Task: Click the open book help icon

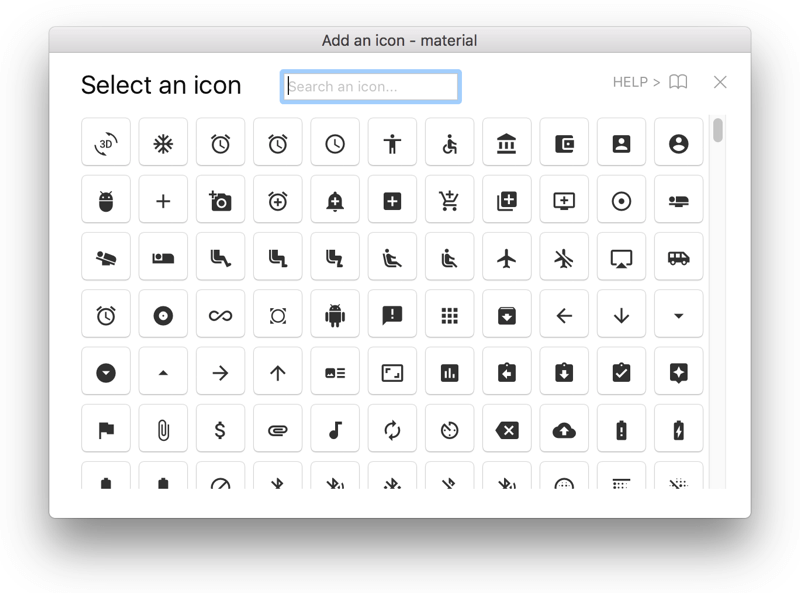Action: (x=678, y=82)
